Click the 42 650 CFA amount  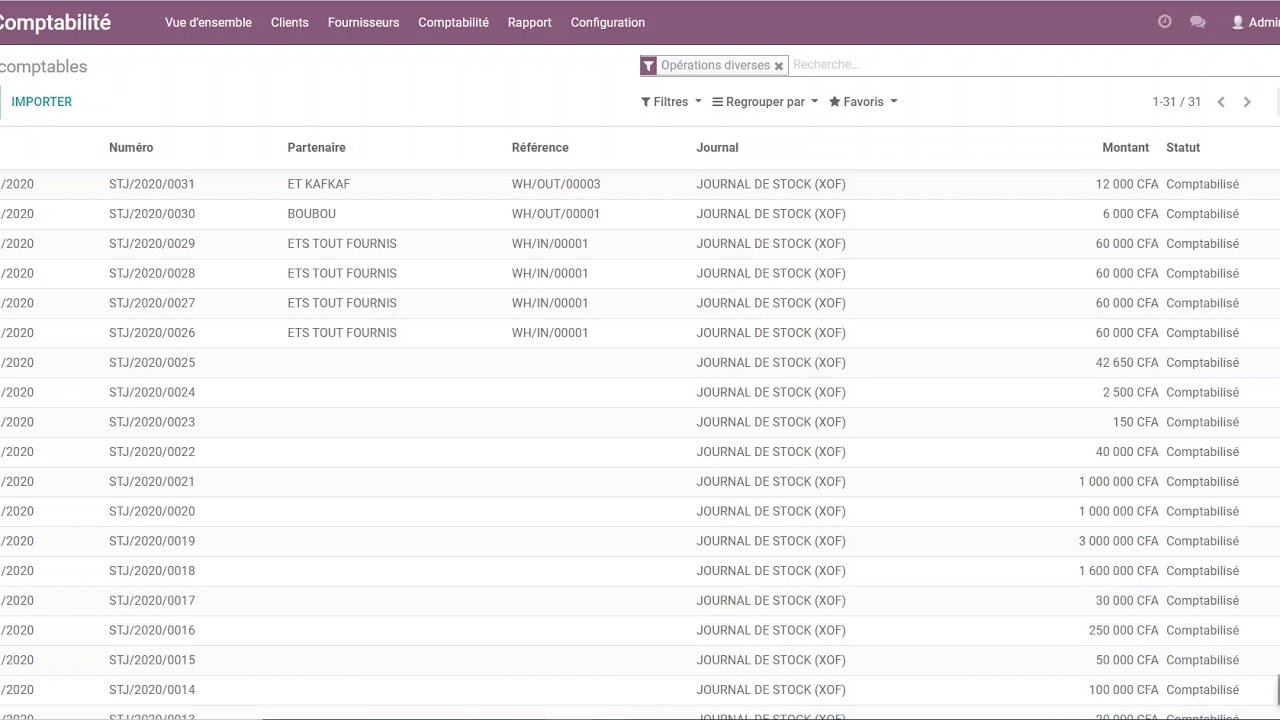1127,363
